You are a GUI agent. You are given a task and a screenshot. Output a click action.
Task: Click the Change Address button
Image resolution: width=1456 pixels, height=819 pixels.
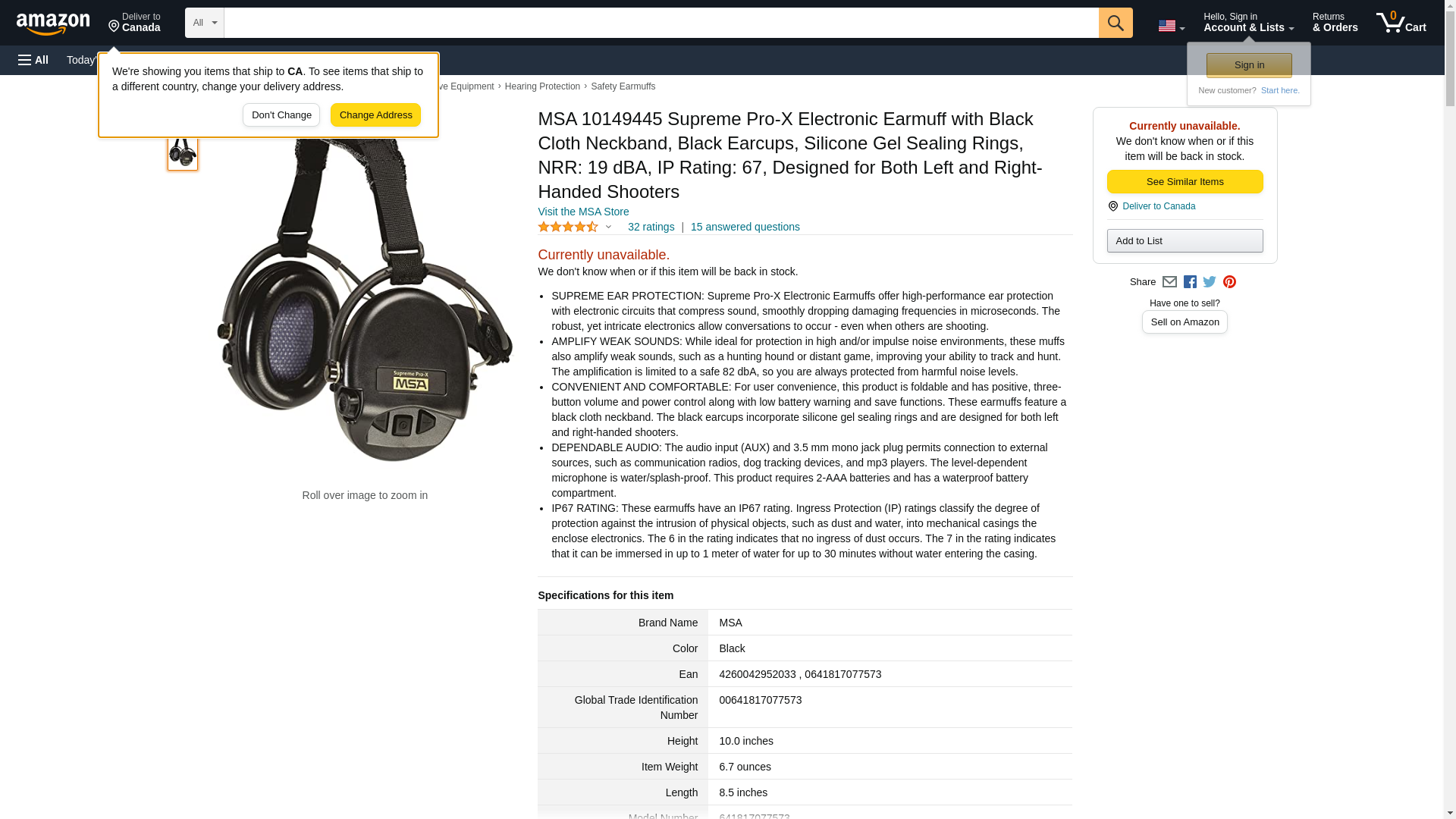click(375, 115)
